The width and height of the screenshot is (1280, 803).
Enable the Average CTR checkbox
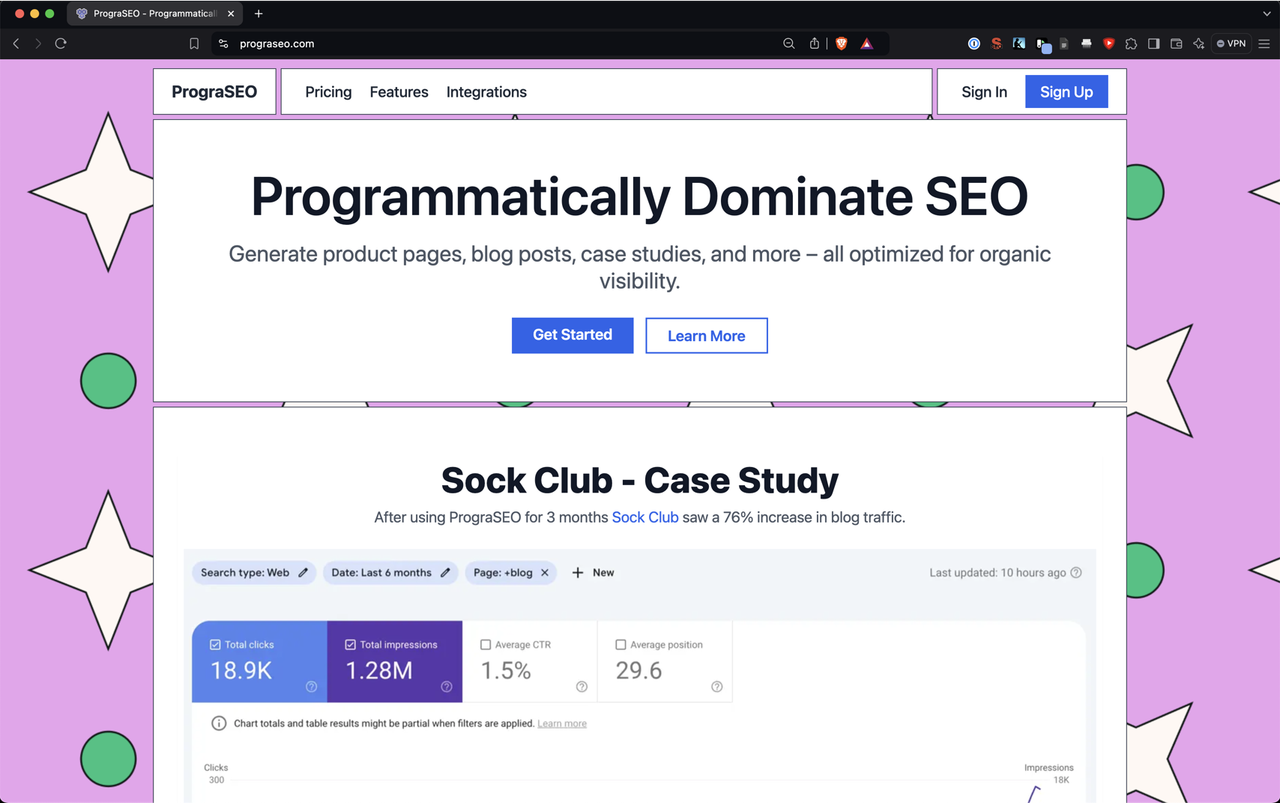[x=485, y=645]
